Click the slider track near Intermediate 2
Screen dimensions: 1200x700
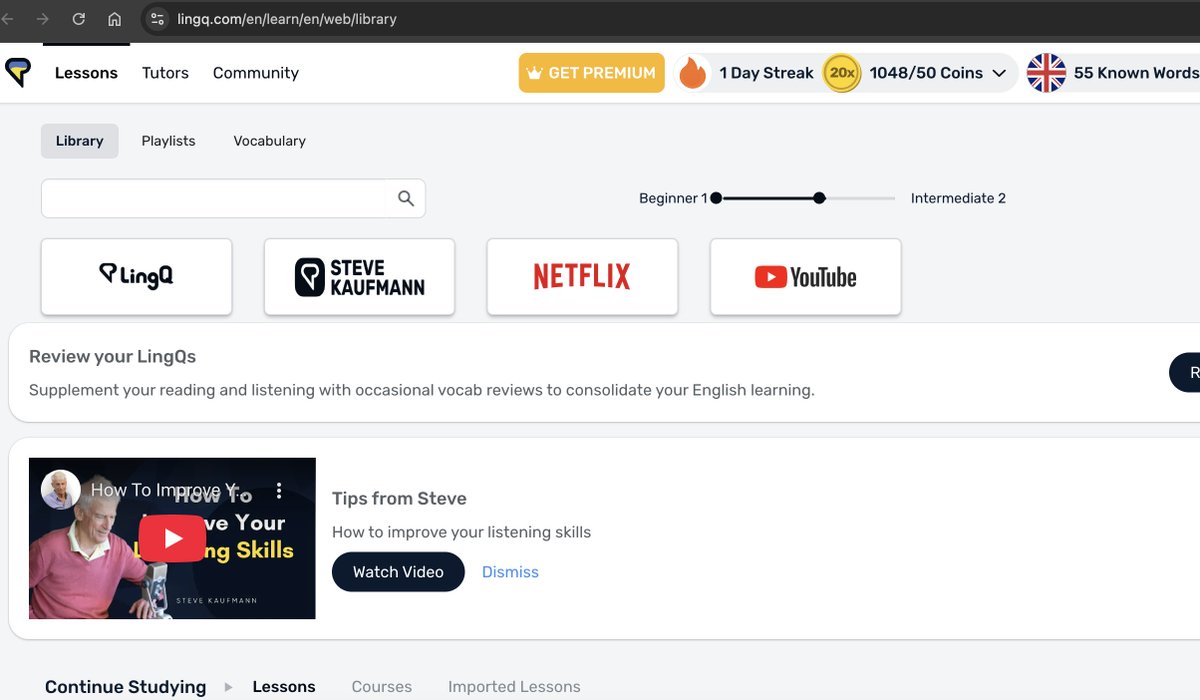tap(860, 198)
